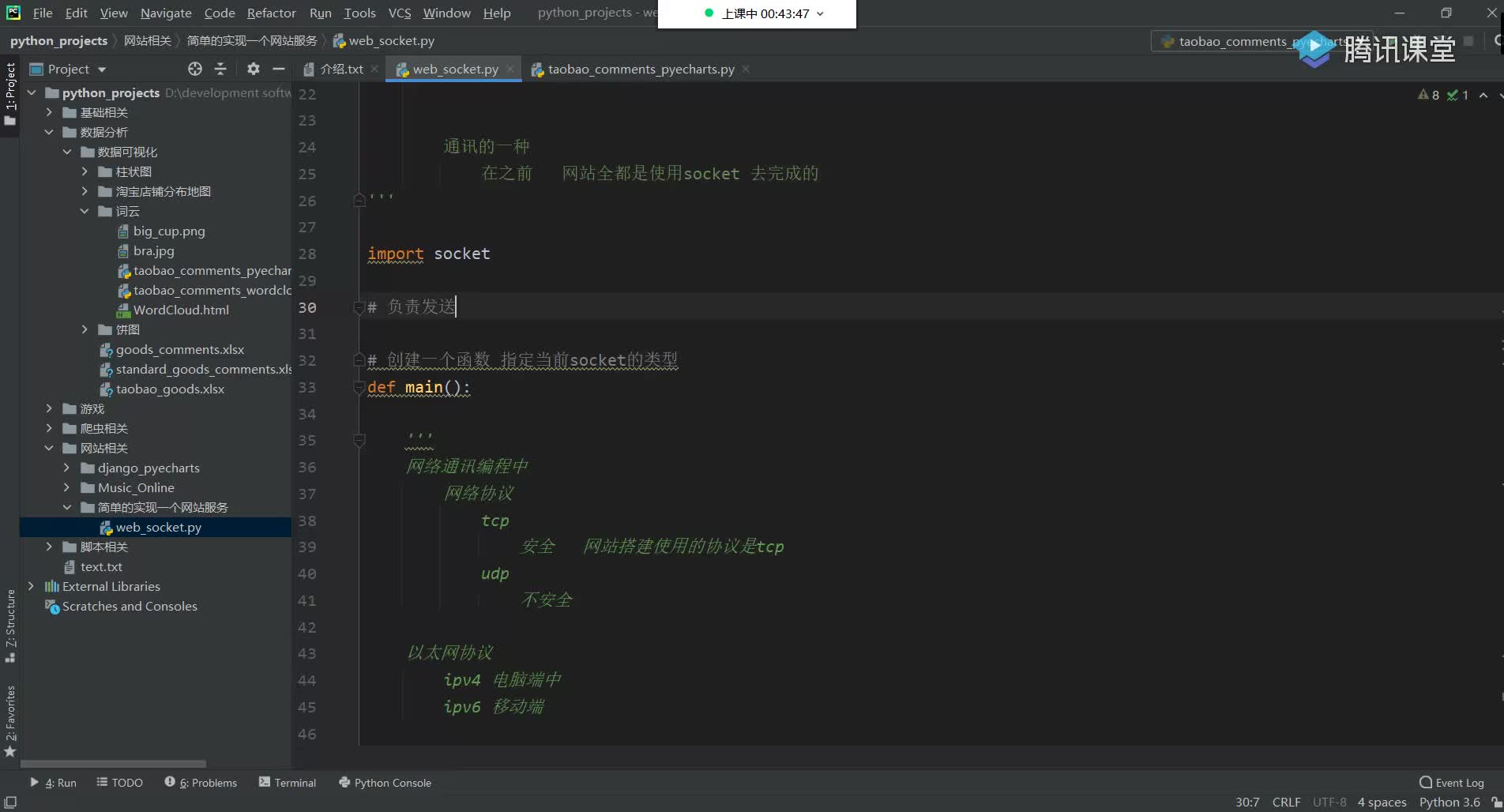This screenshot has height=812, width=1504.
Task: Click the CRLF line separator indicator
Action: 1286,802
